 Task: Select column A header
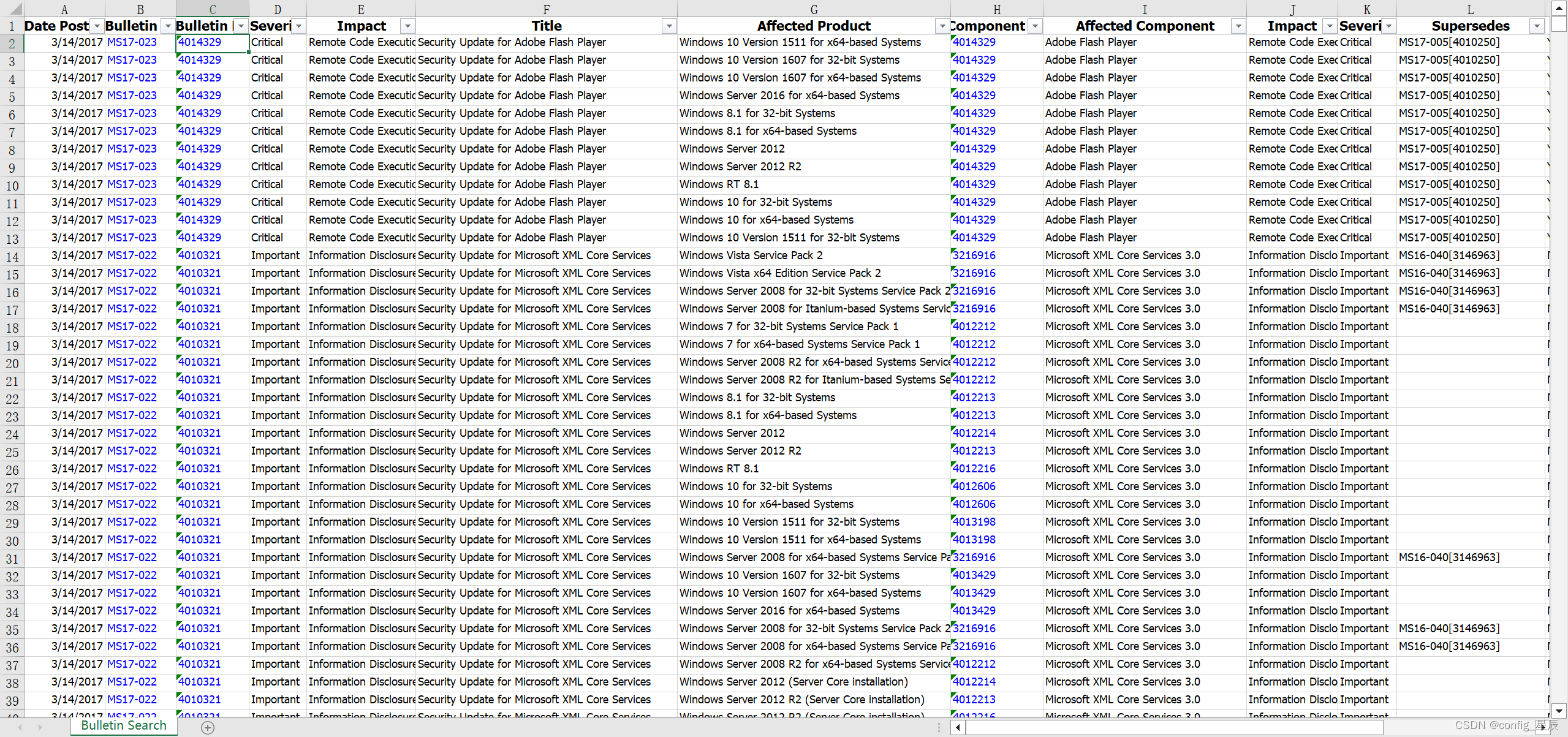click(64, 9)
